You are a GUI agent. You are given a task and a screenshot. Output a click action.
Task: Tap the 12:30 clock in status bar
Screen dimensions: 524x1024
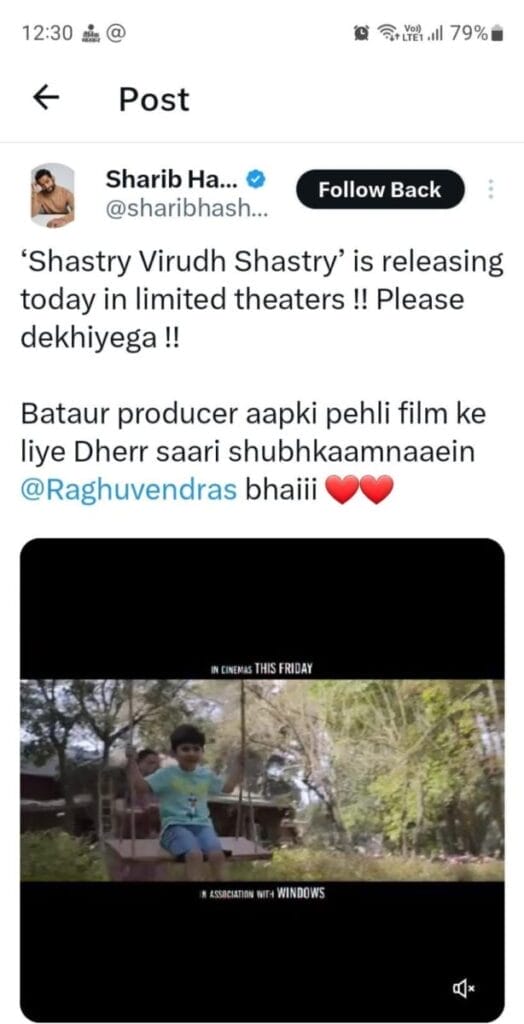click(47, 33)
